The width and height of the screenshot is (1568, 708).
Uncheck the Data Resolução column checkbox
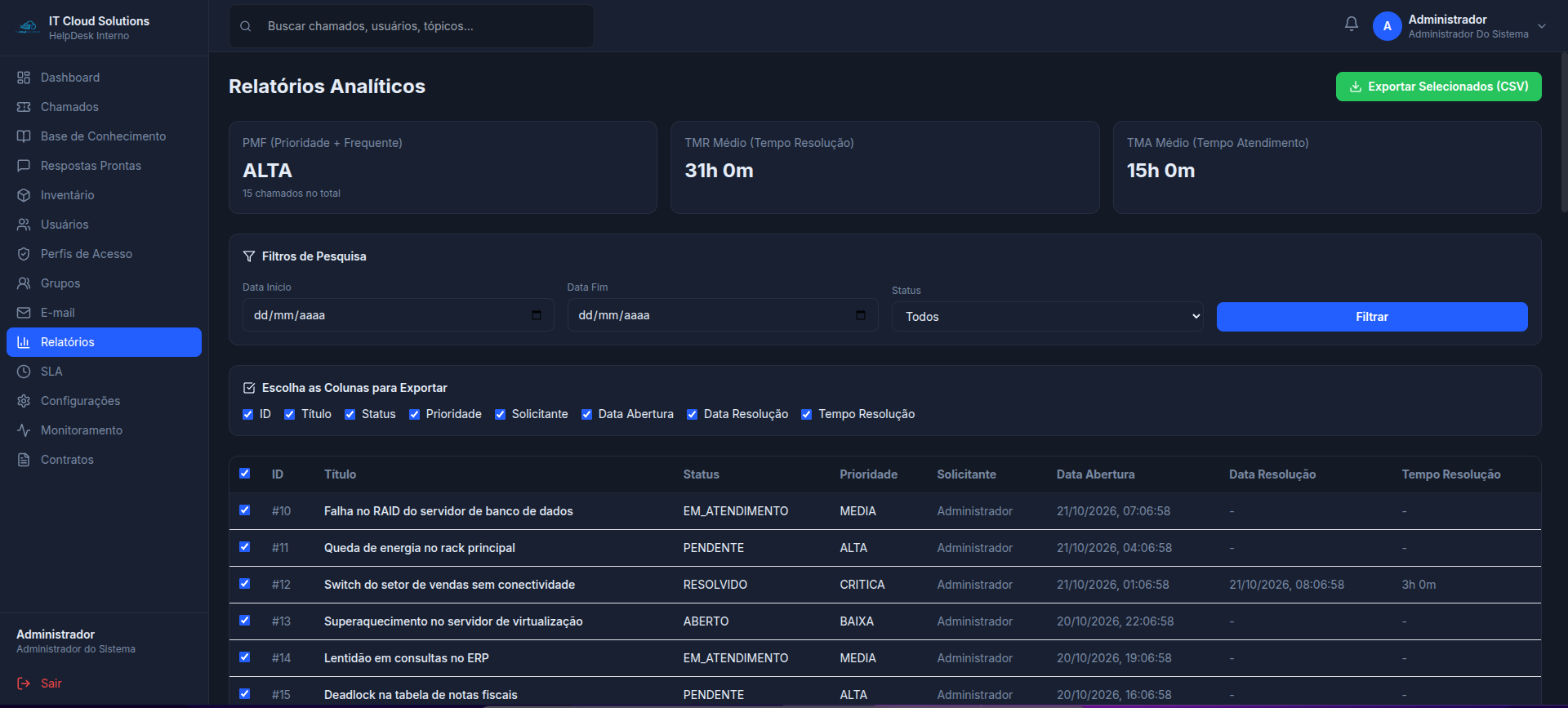pyautogui.click(x=692, y=414)
